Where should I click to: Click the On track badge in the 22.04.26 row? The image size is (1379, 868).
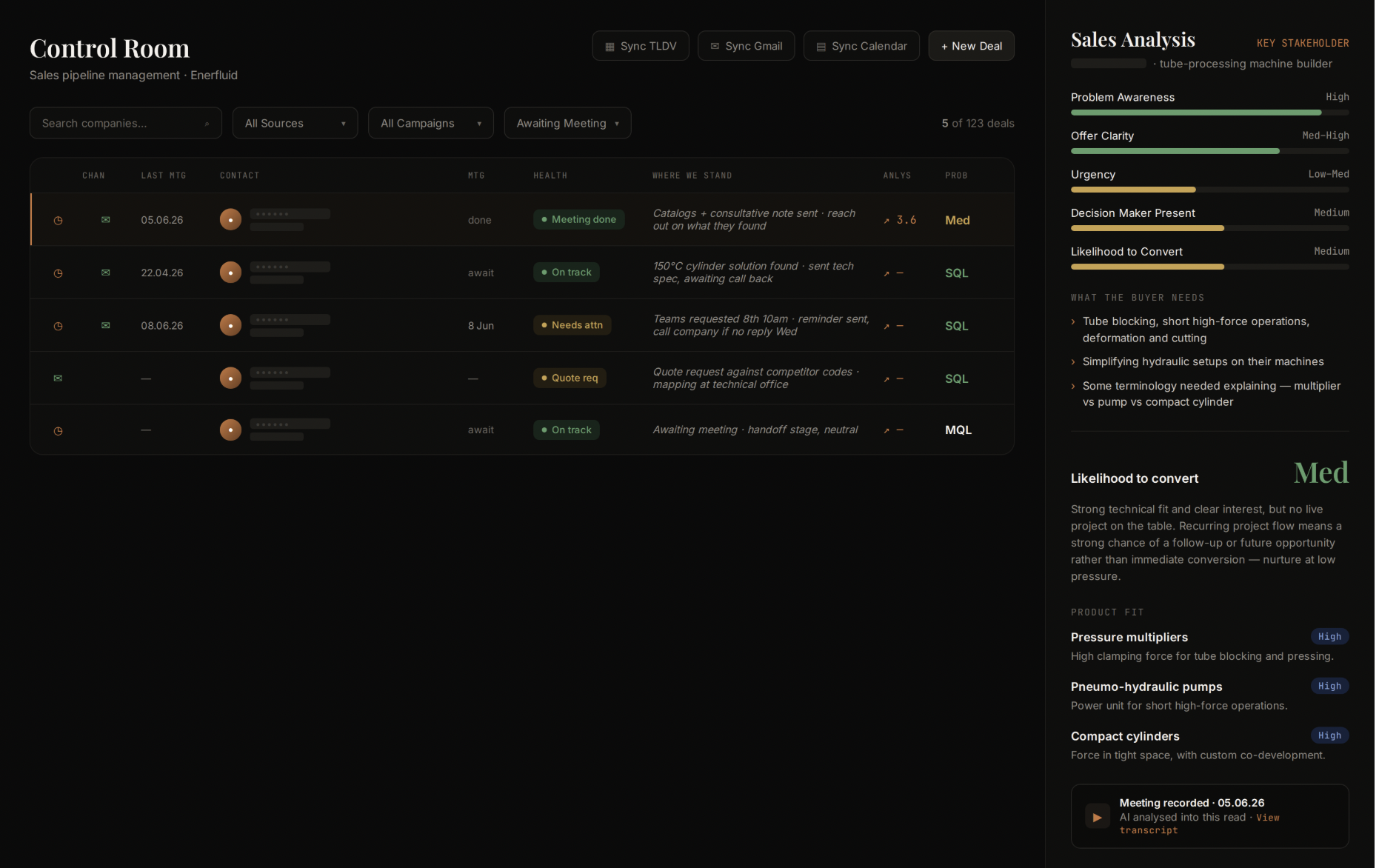(567, 273)
